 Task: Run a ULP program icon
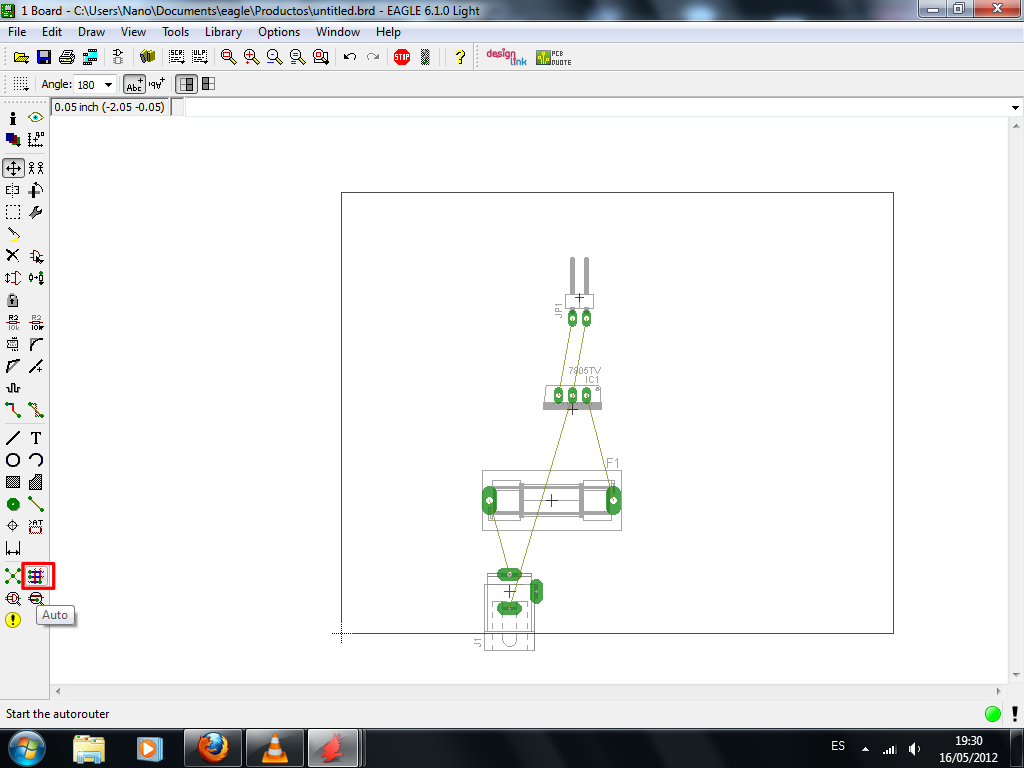[x=199, y=57]
